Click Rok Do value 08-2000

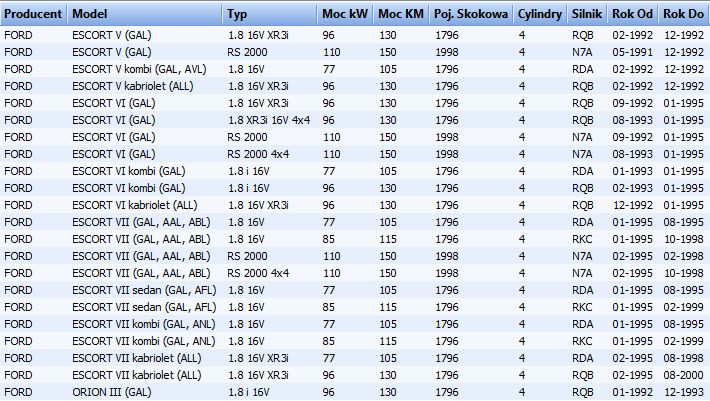684,375
